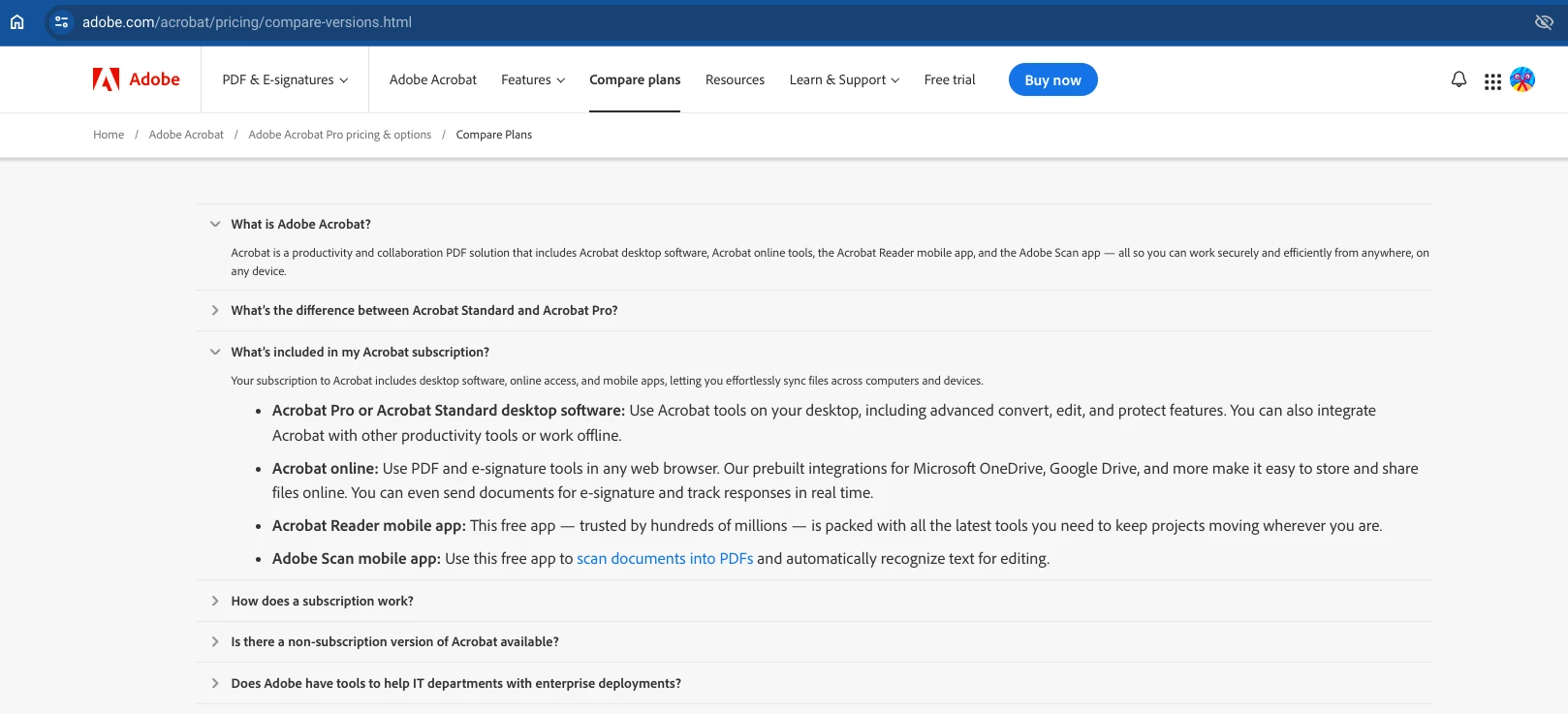The image size is (1568, 714).
Task: Click Adobe Scan mobile app heading
Action: click(356, 558)
